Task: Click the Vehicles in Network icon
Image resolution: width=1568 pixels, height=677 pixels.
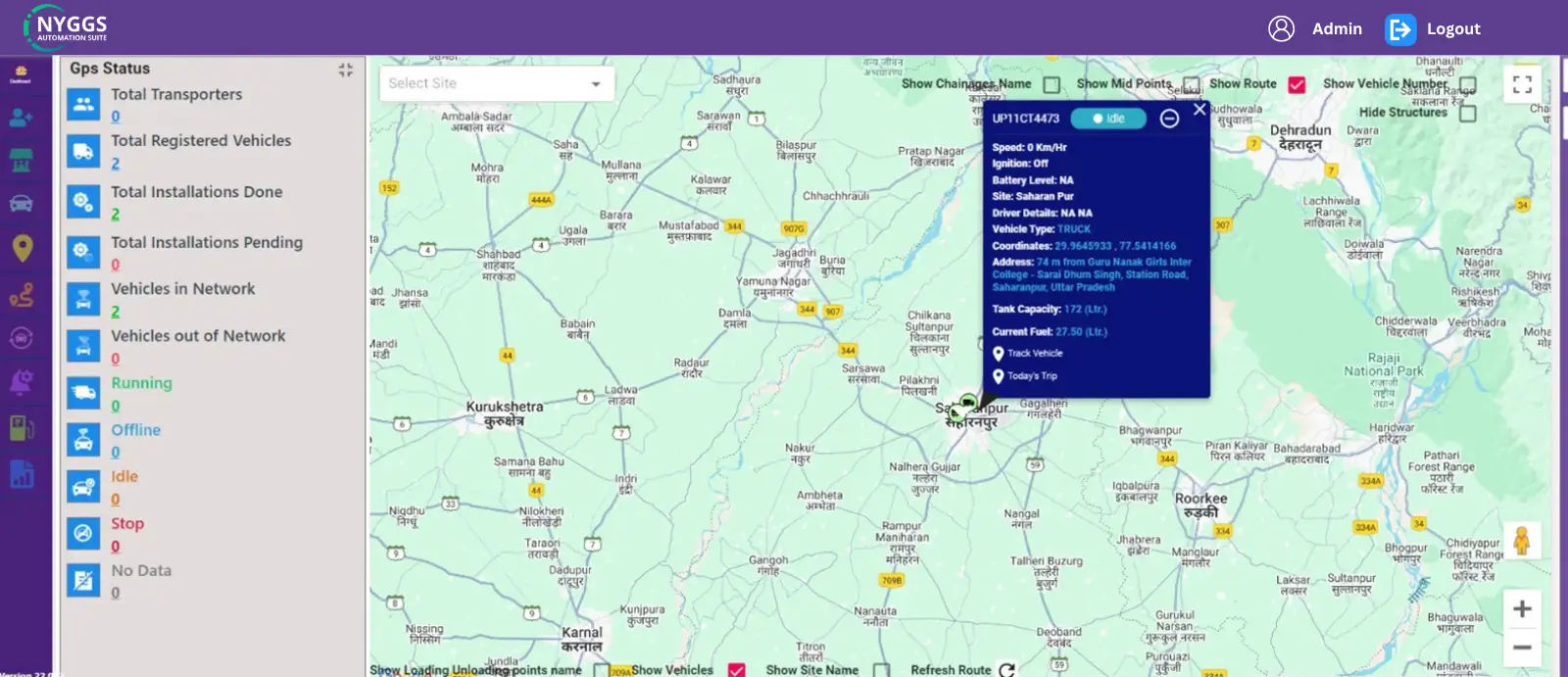Action: click(83, 299)
